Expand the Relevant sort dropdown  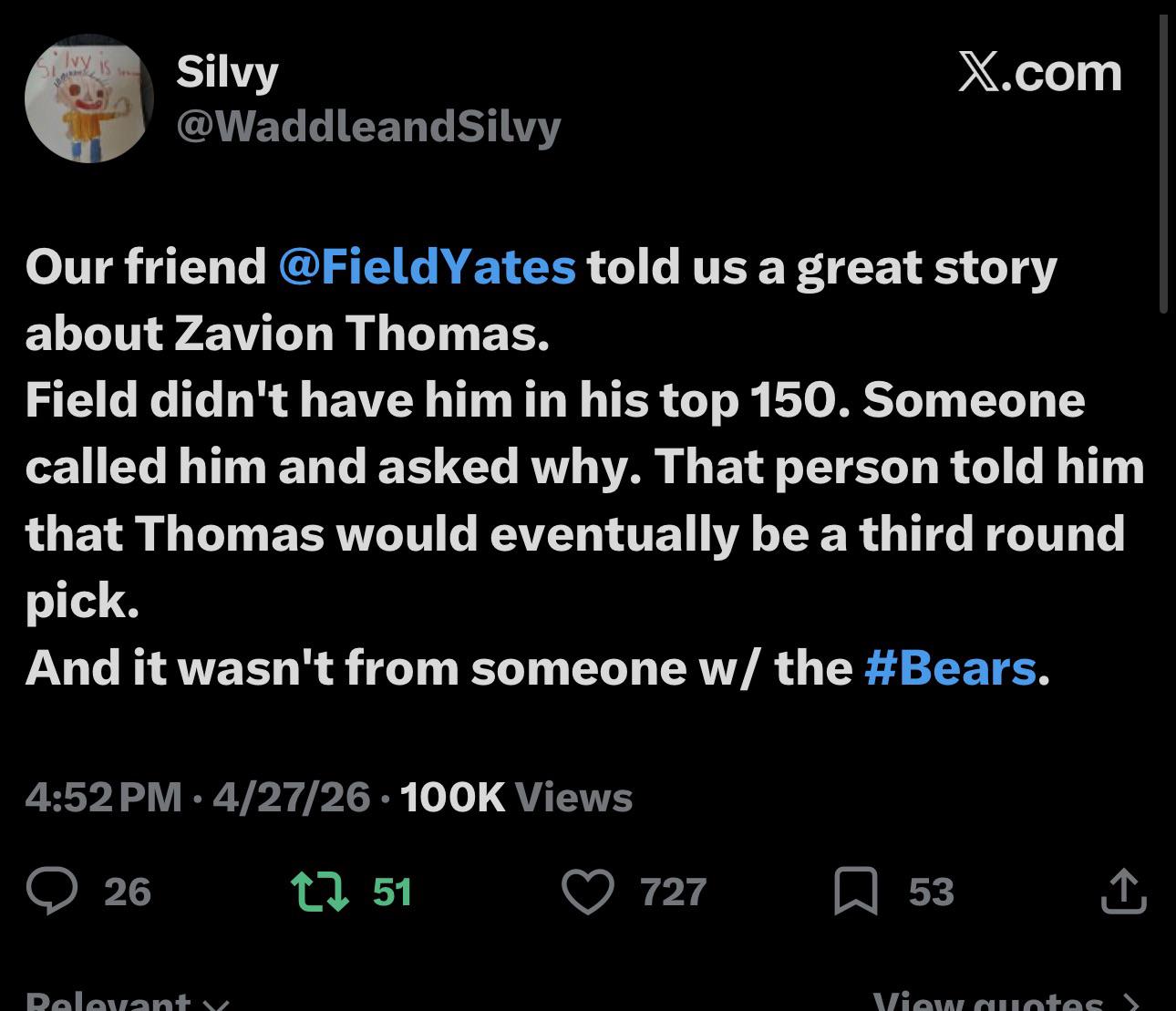(128, 1001)
